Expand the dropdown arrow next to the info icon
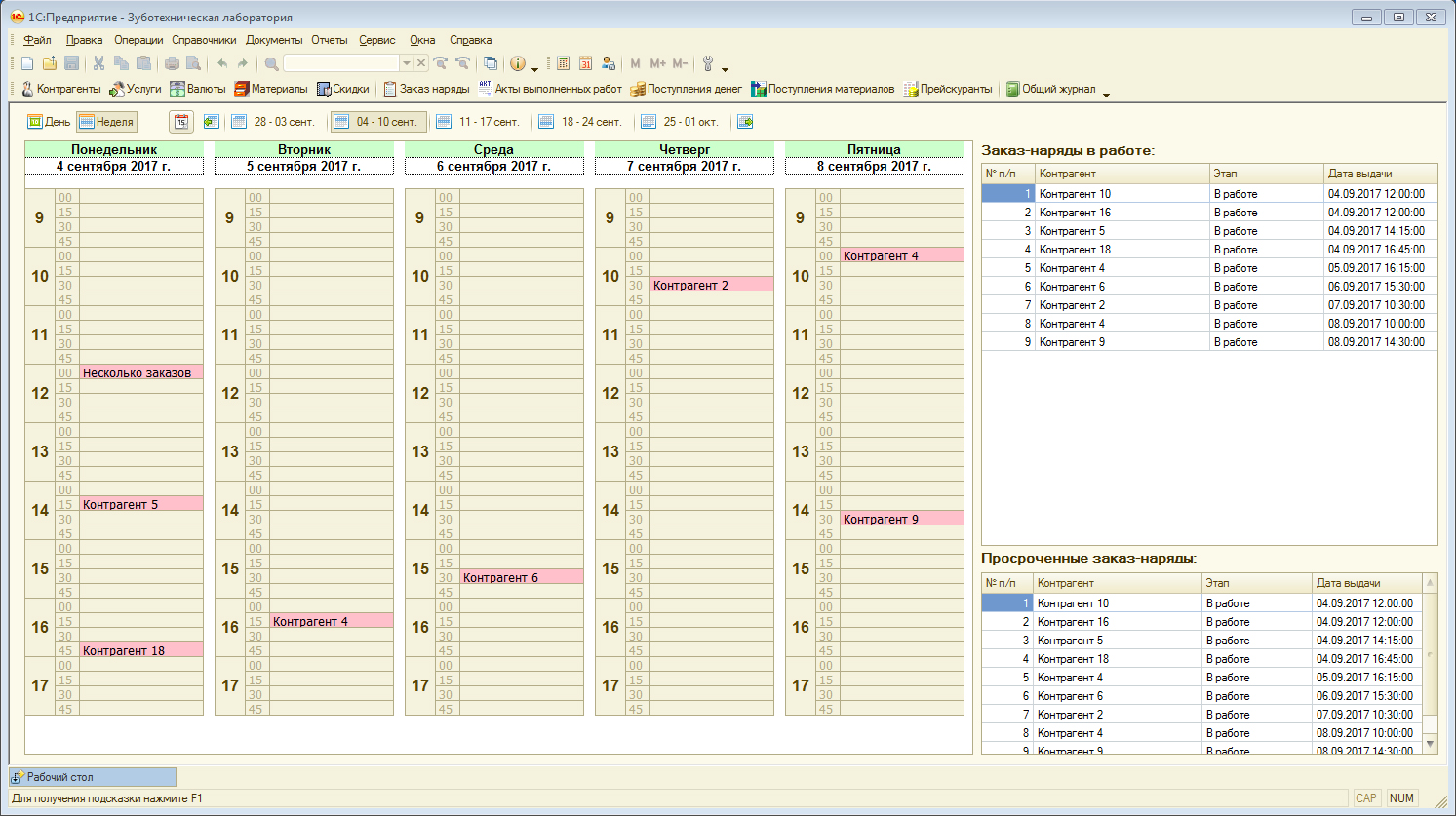 point(534,68)
